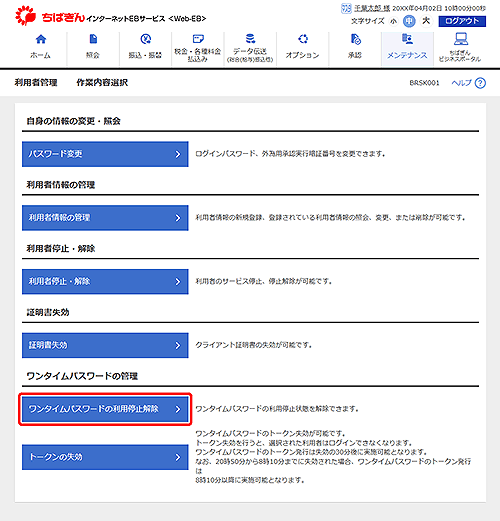
Task: Click the help question mark icon
Action: (x=480, y=83)
